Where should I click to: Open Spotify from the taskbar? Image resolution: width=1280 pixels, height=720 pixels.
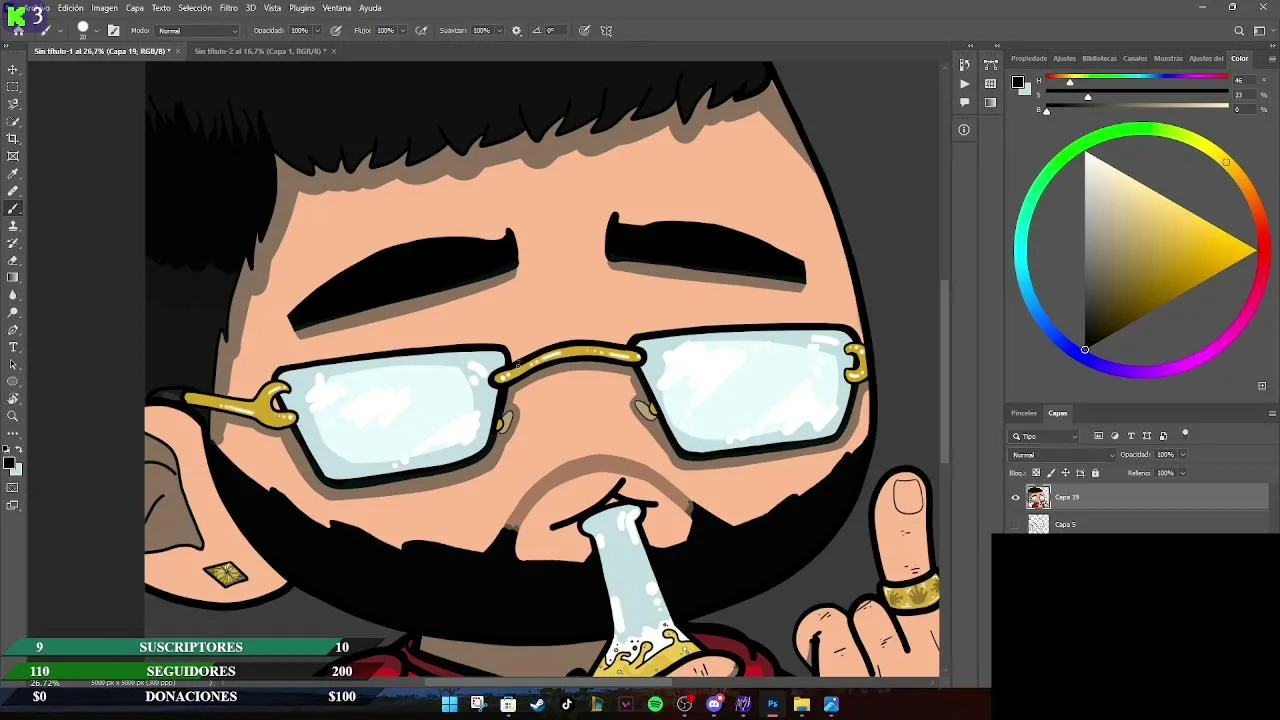pos(655,704)
